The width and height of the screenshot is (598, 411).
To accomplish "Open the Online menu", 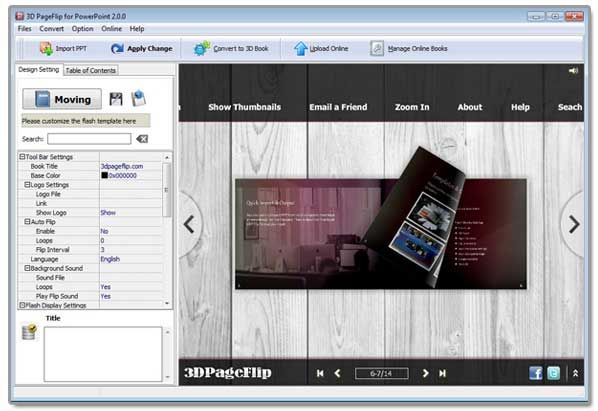I will pyautogui.click(x=111, y=29).
